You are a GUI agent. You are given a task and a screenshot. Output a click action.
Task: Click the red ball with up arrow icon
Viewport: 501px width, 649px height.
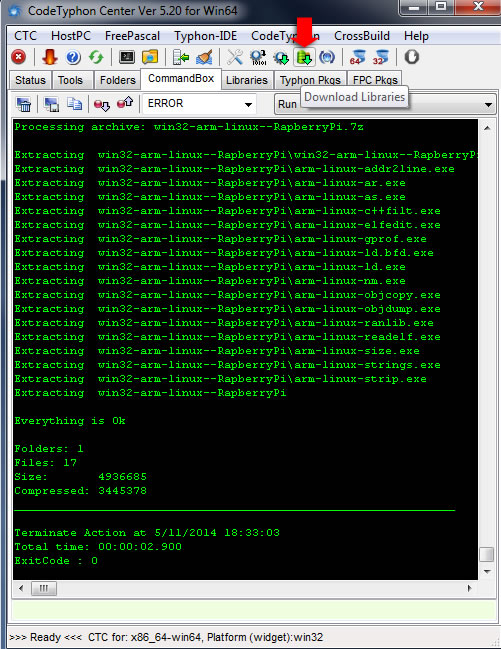point(125,103)
